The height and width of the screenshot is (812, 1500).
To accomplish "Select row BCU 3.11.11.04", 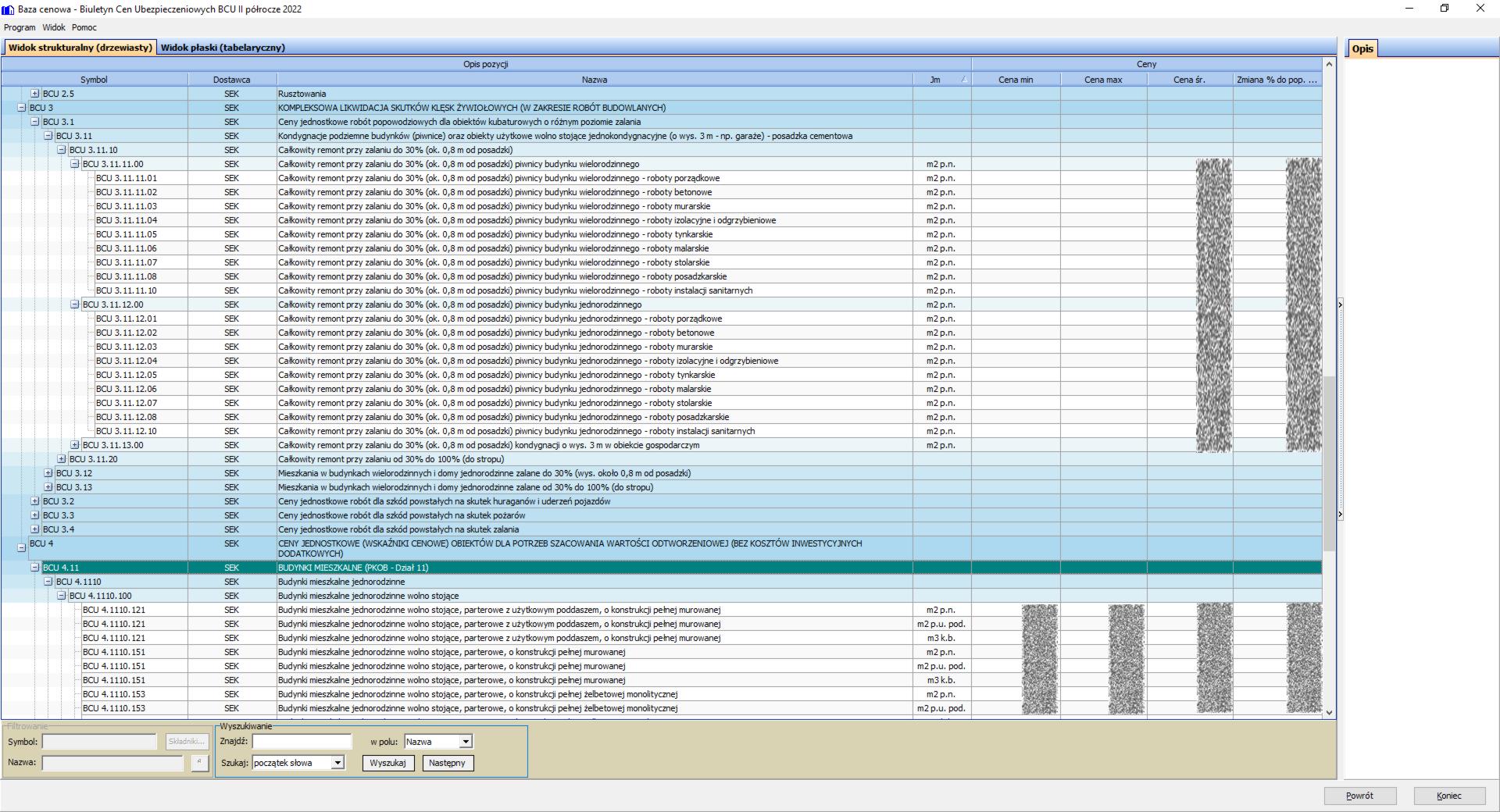I will click(x=661, y=220).
